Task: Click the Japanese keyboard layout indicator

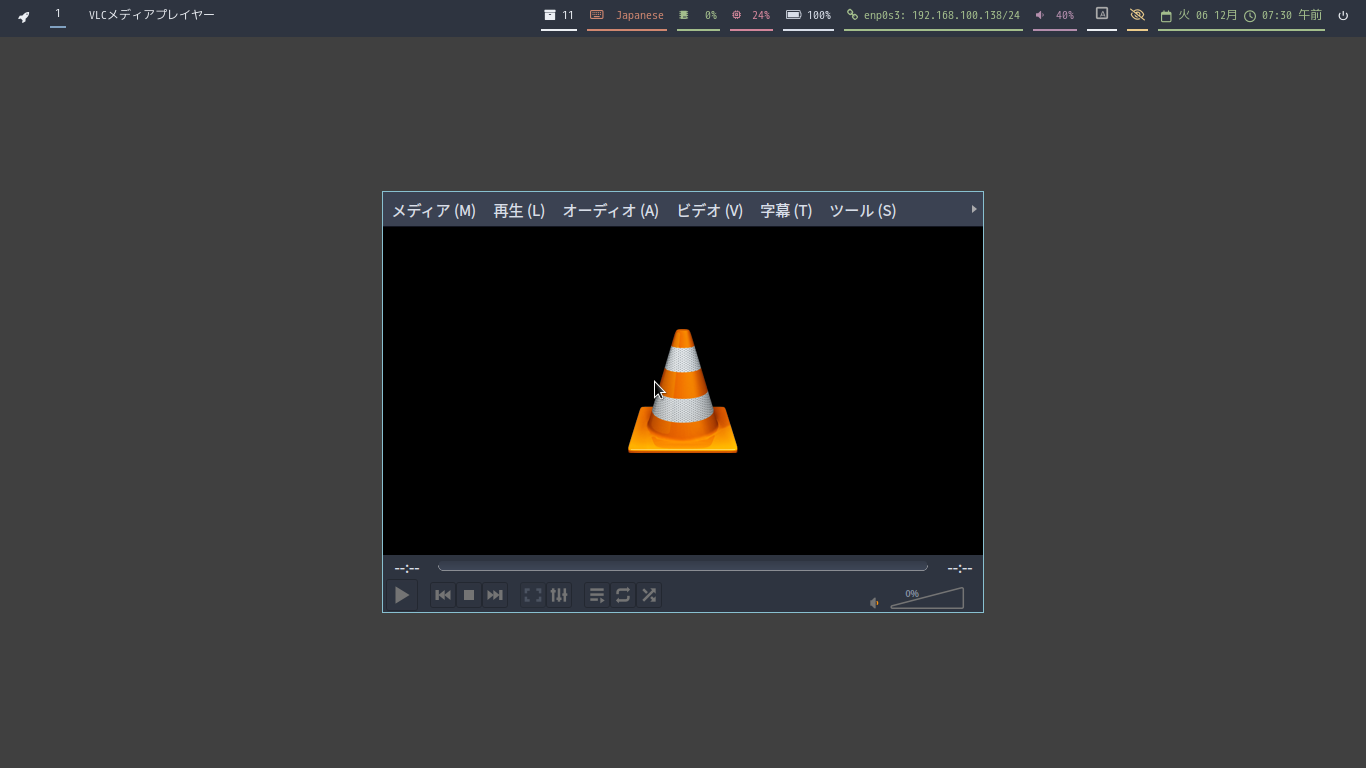Action: pos(627,15)
